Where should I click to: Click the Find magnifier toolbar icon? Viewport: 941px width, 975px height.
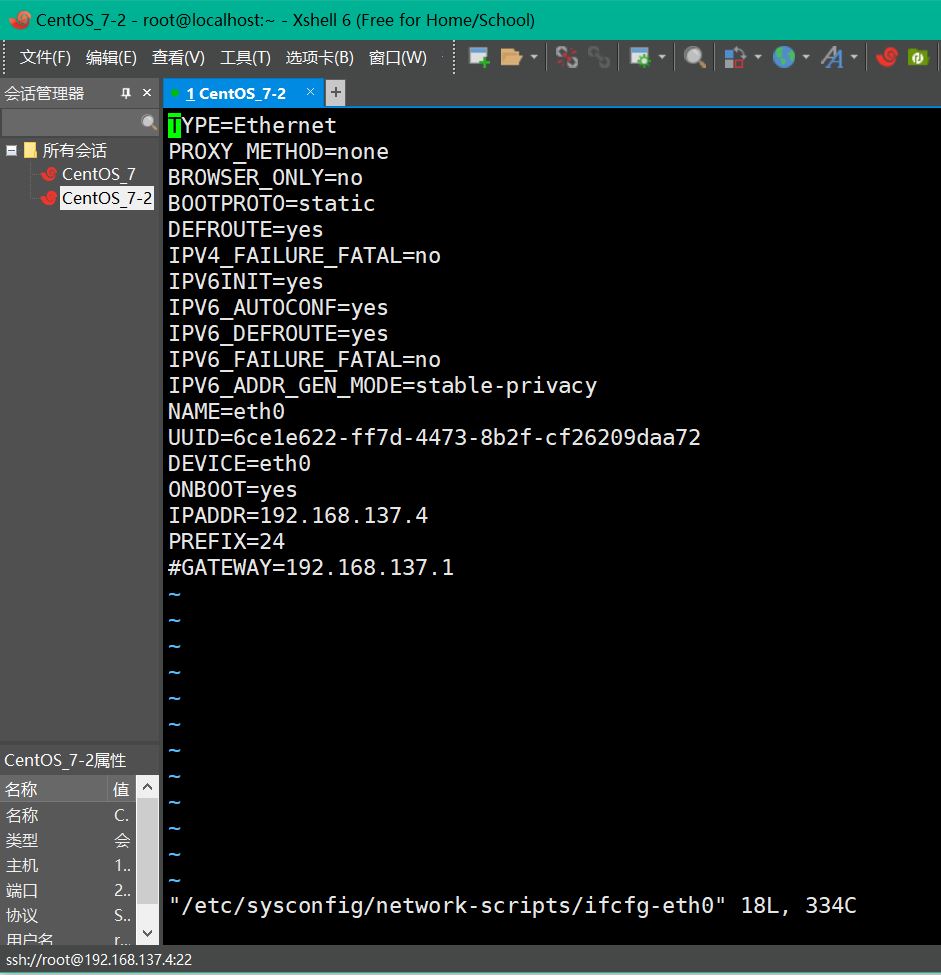point(695,57)
